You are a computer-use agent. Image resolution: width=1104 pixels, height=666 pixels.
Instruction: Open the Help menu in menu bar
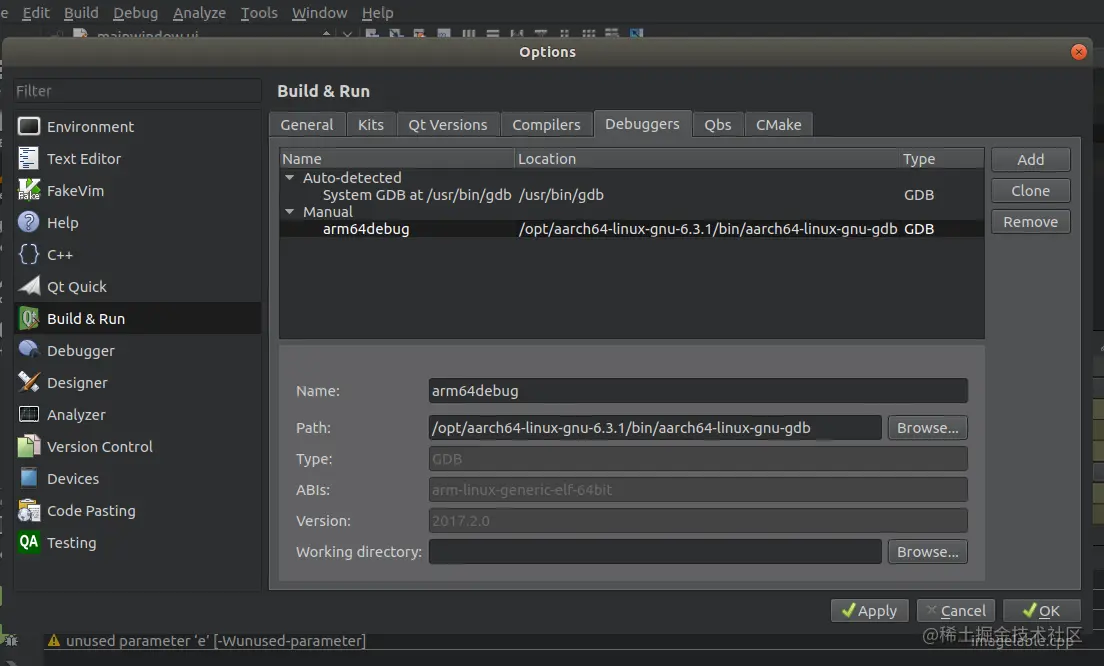pyautogui.click(x=377, y=13)
